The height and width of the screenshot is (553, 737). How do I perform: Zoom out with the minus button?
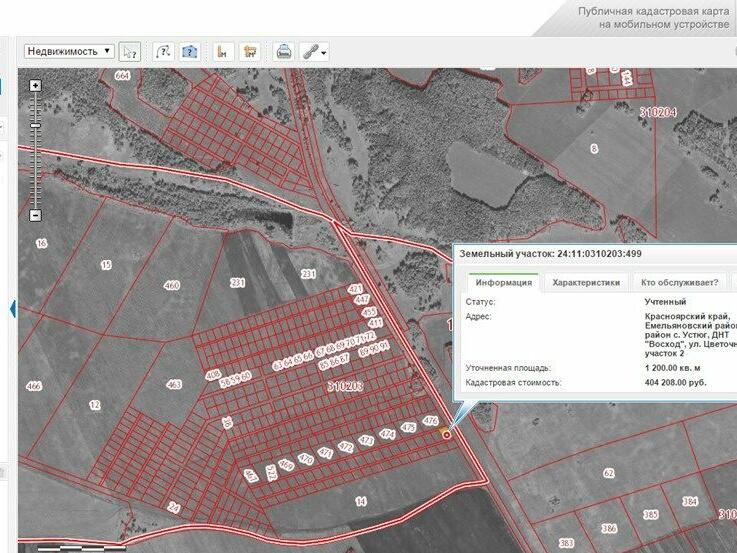[x=35, y=216]
